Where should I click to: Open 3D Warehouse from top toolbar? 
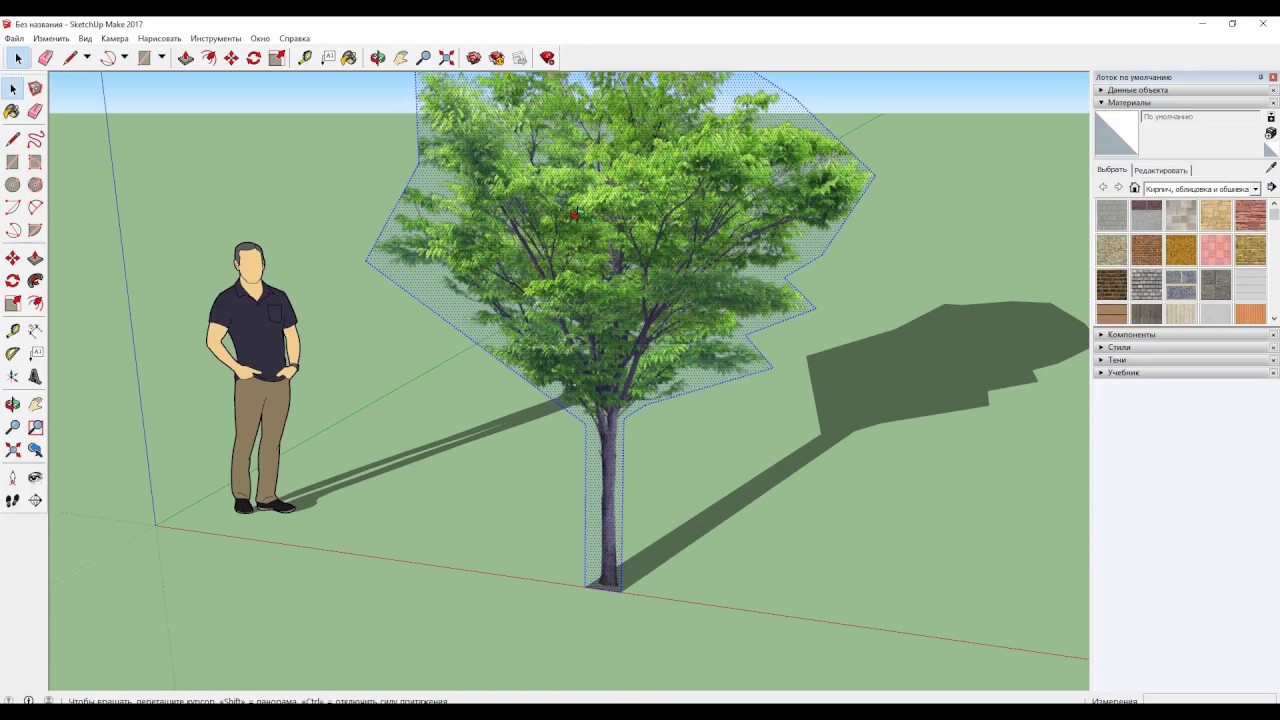(x=474, y=58)
